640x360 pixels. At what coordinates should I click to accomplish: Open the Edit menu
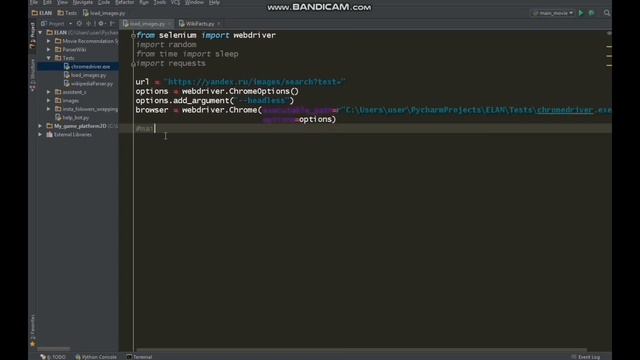(x=47, y=2)
